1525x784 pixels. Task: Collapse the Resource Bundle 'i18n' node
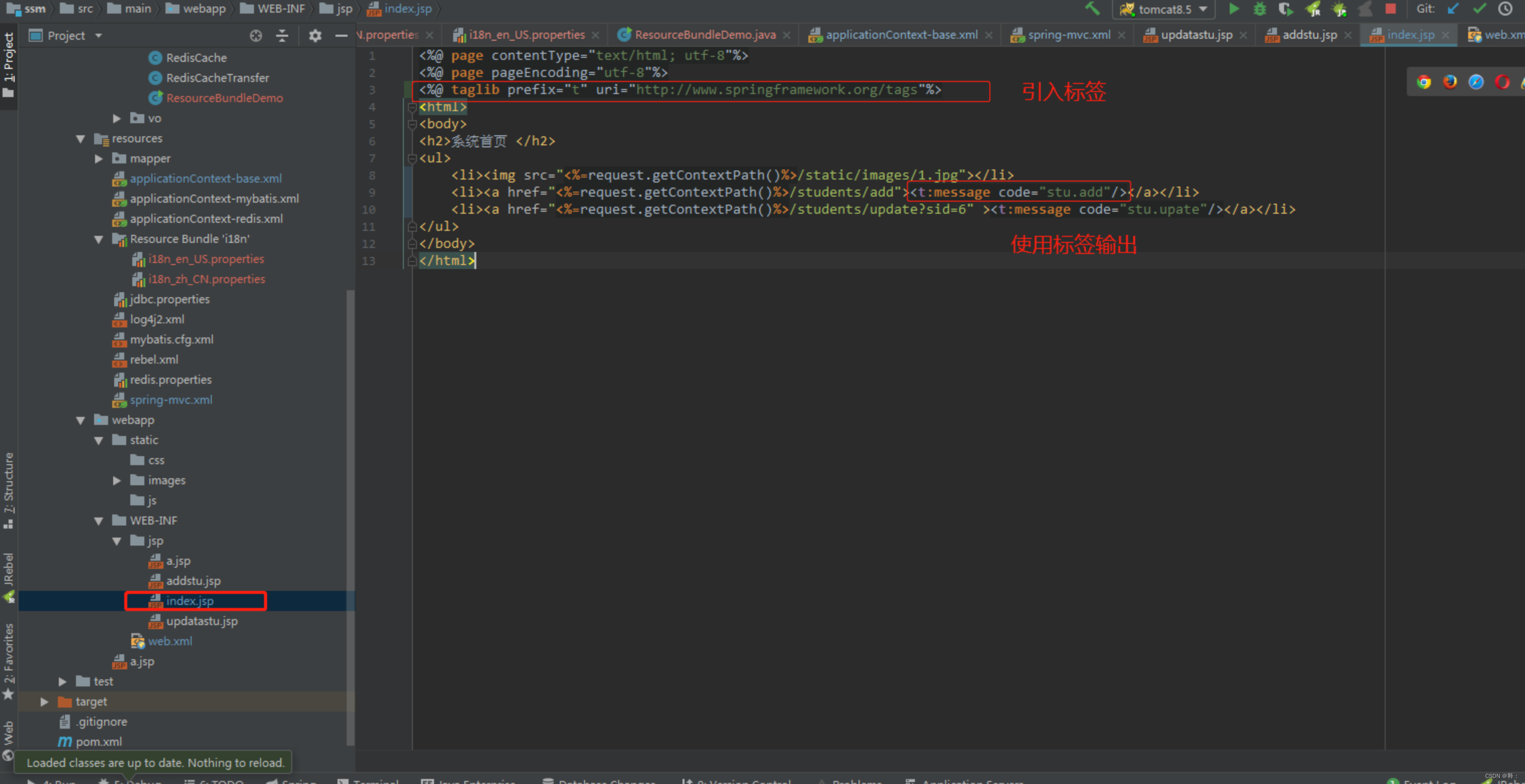click(x=98, y=239)
